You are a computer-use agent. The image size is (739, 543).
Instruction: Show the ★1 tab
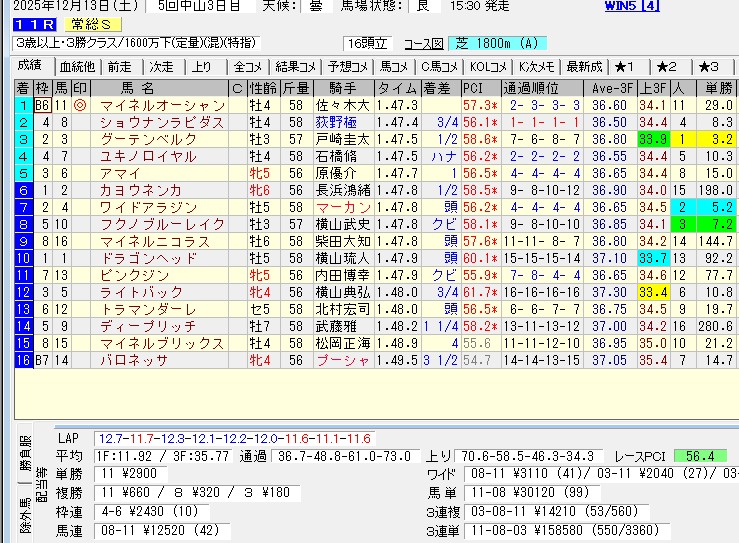624,67
